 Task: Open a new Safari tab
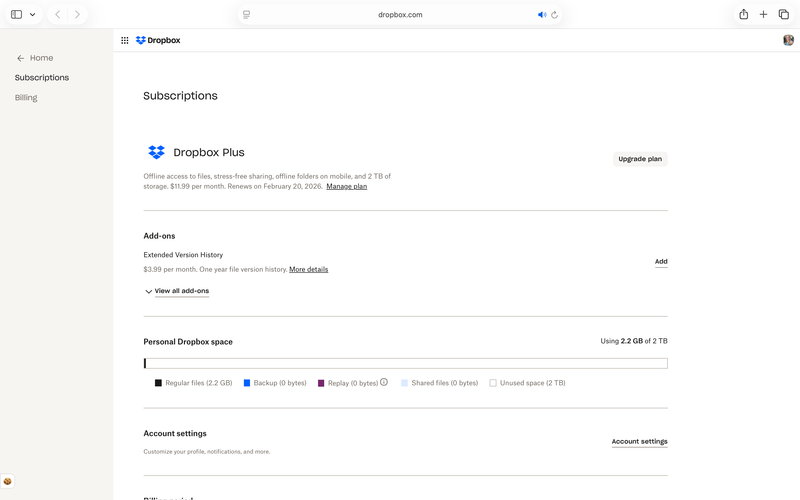[764, 14]
